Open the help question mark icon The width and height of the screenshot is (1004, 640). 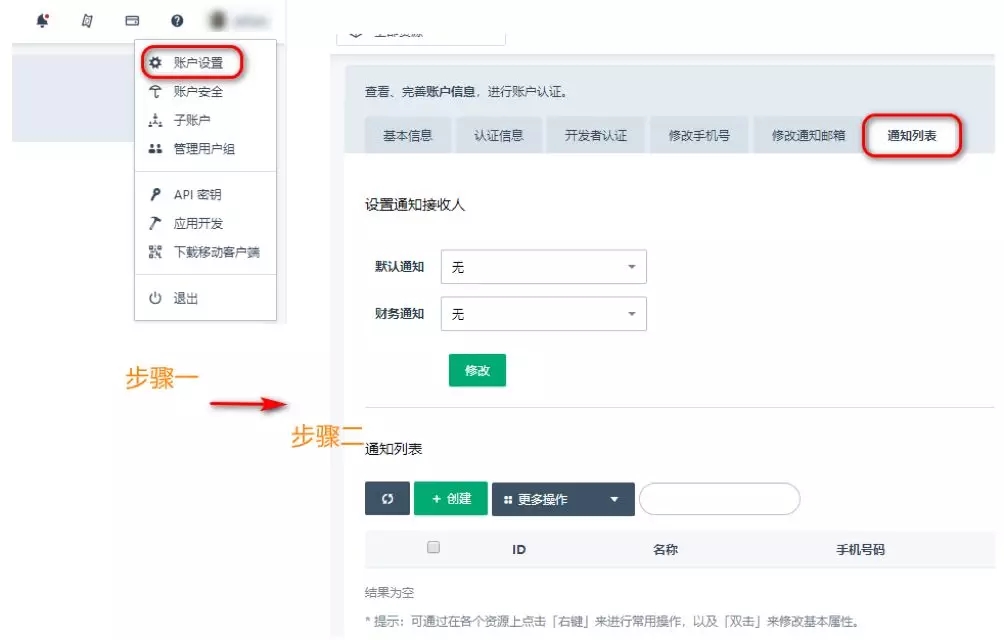177,20
